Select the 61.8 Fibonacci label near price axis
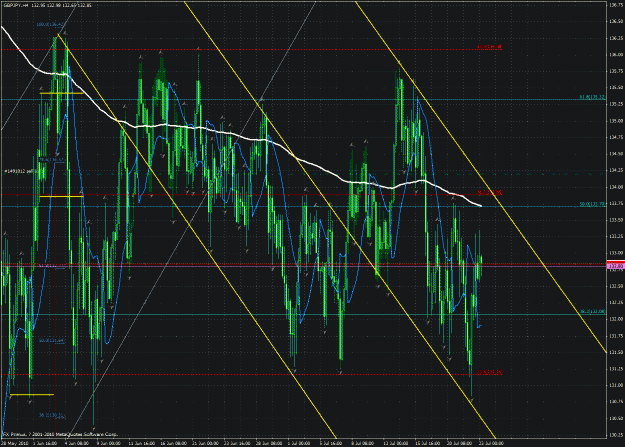Screen dimensions: 625x447 click(592, 97)
